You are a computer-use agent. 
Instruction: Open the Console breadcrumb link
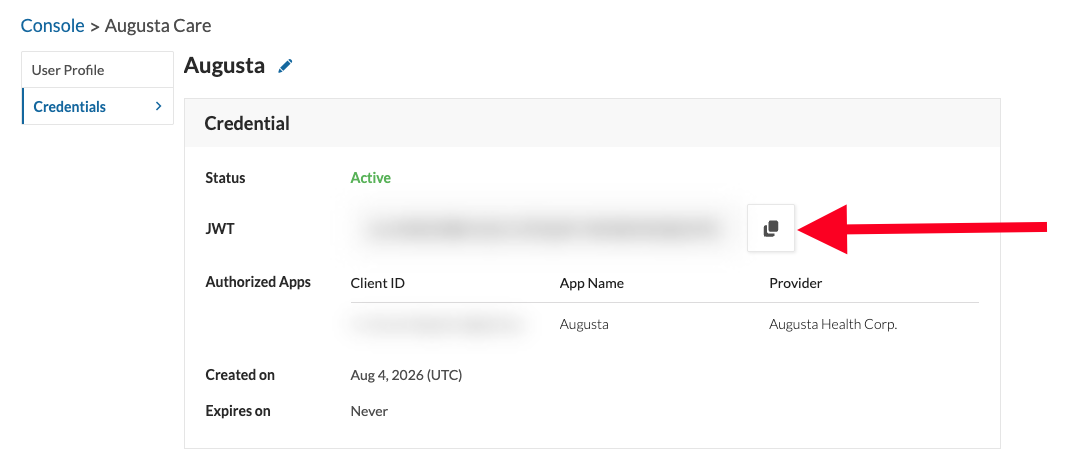(x=52, y=26)
